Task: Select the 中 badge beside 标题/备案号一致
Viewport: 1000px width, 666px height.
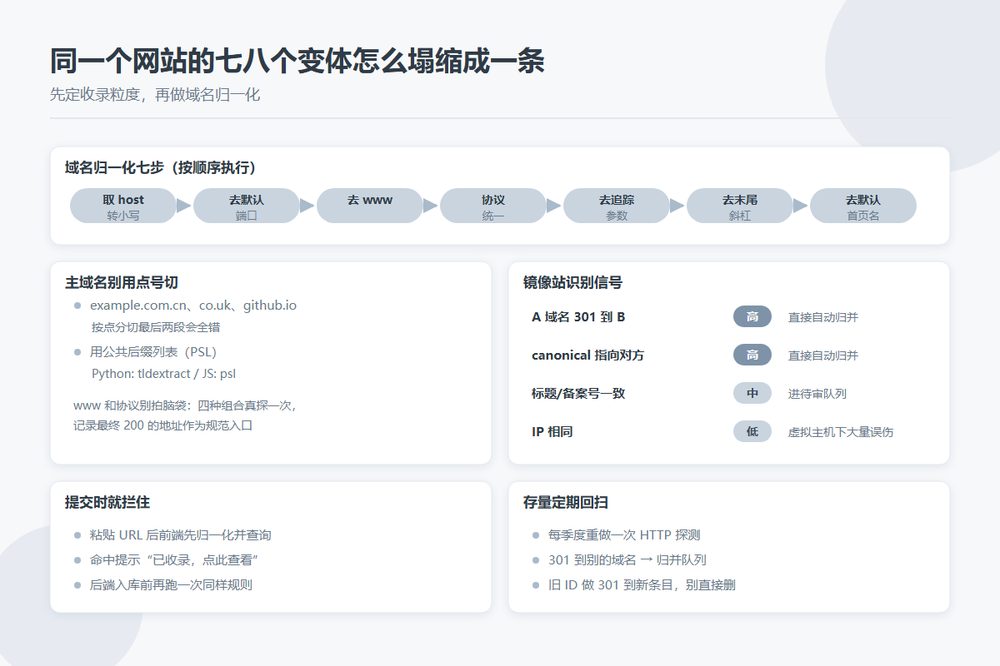Action: point(753,393)
